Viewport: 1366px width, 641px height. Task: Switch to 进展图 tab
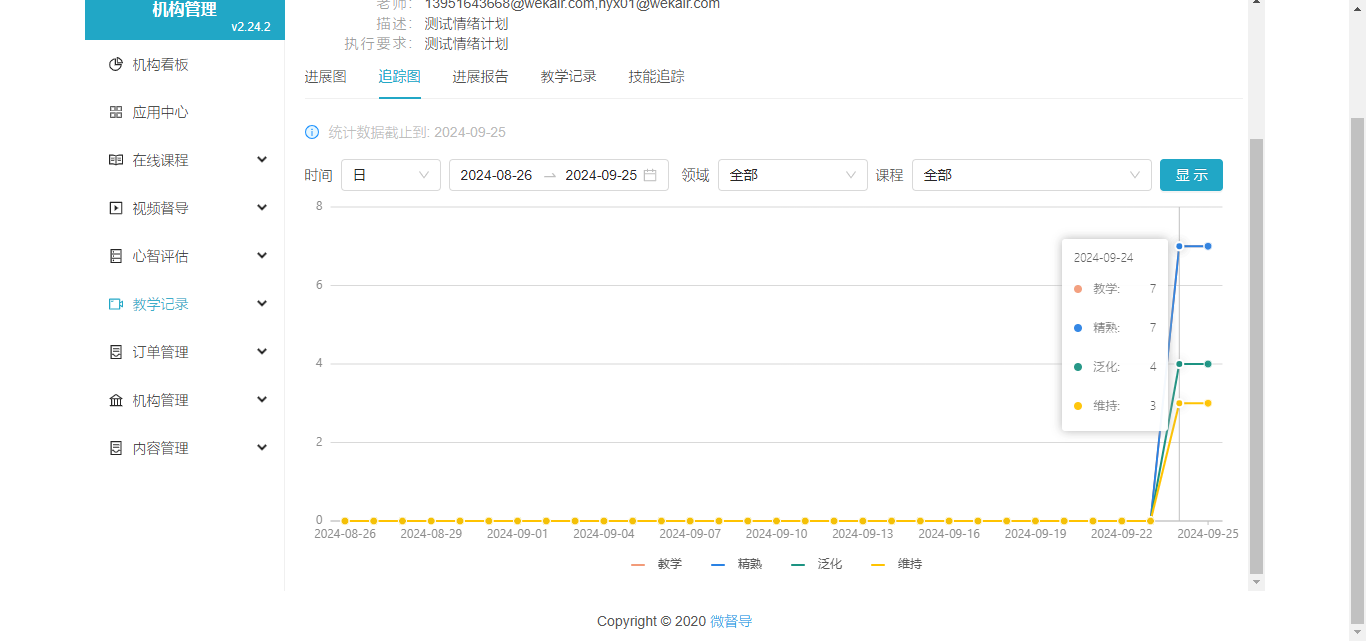326,77
